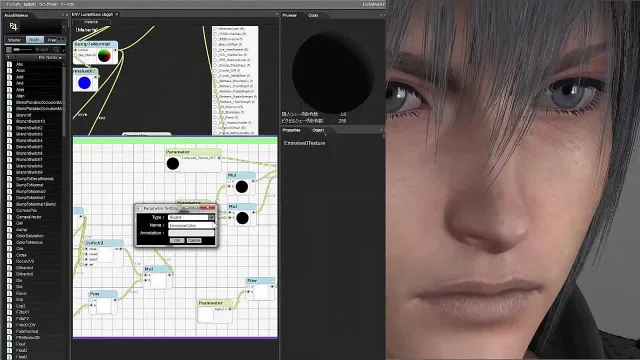640x360 pixels.
Task: Select the Switch2 node header
Action: [103, 243]
